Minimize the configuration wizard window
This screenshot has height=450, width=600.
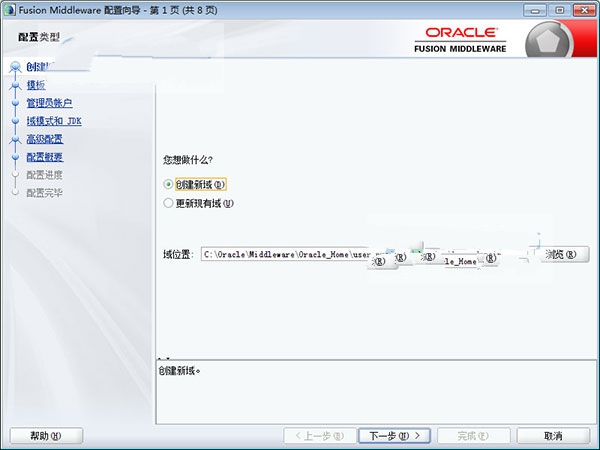(535, 10)
